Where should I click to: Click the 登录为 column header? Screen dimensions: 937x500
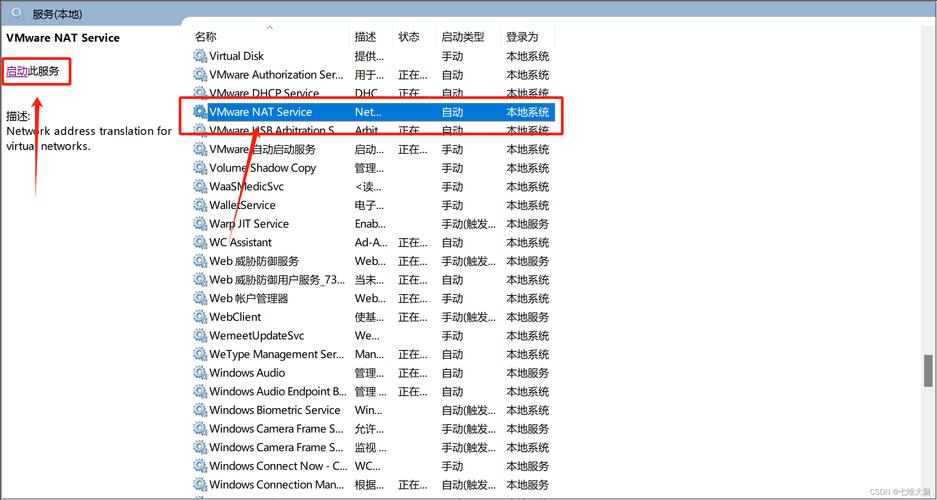pyautogui.click(x=522, y=37)
